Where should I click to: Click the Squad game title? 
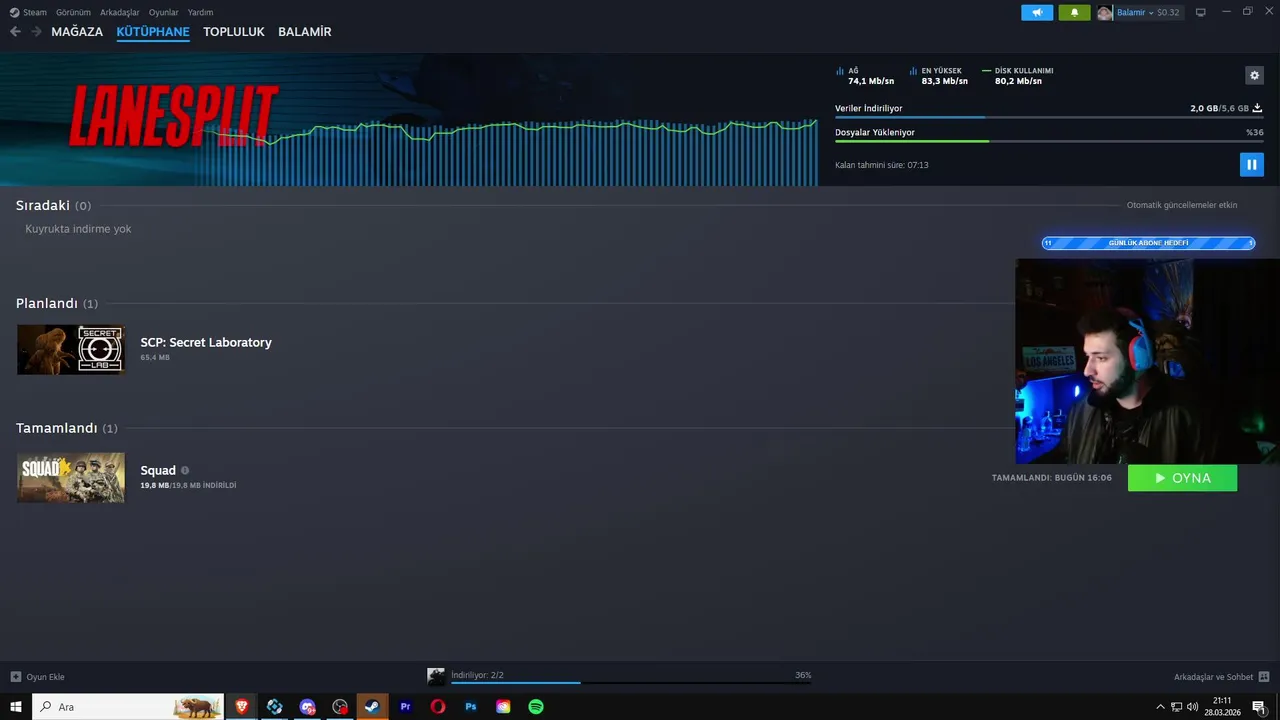pyautogui.click(x=158, y=470)
